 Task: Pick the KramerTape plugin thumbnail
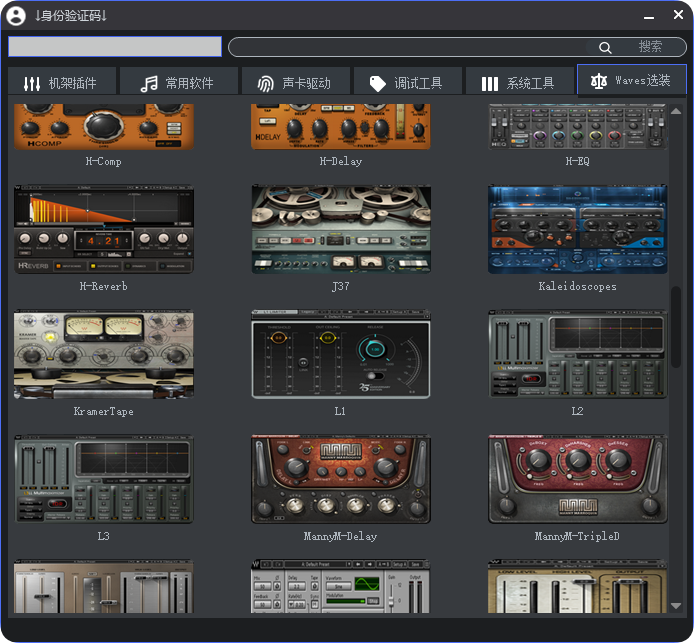[104, 354]
